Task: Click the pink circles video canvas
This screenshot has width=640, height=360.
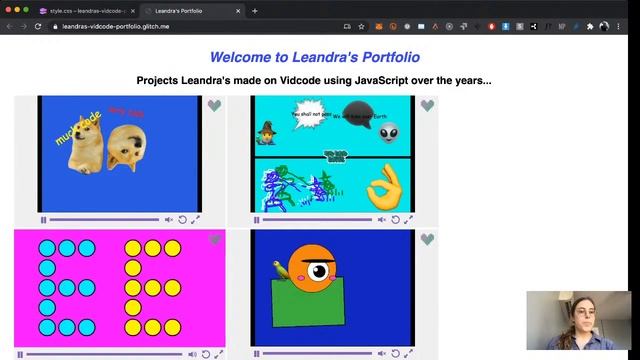Action: coord(120,288)
